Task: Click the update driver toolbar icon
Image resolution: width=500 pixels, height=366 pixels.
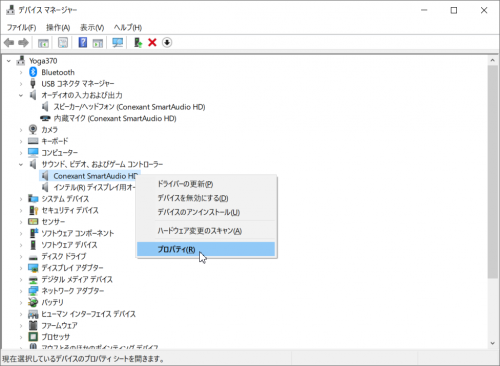Action: tap(138, 43)
